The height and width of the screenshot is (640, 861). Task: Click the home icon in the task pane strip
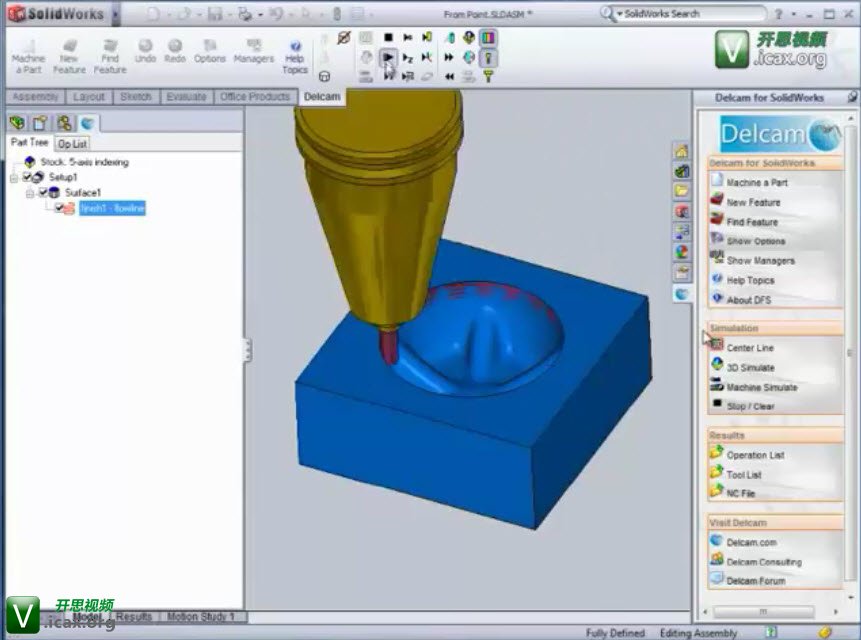pos(681,151)
